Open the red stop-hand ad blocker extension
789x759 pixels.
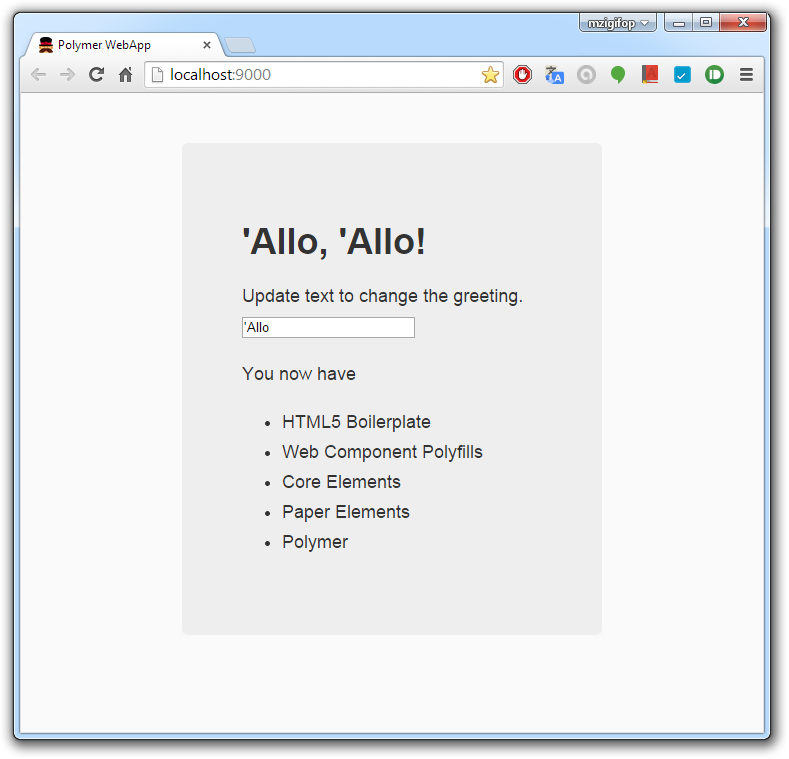coord(522,75)
